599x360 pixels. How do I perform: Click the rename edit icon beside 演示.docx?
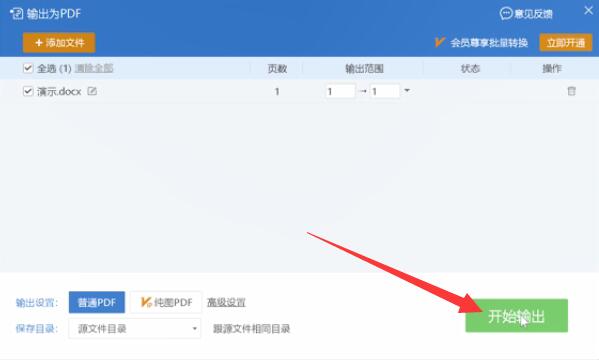click(92, 91)
